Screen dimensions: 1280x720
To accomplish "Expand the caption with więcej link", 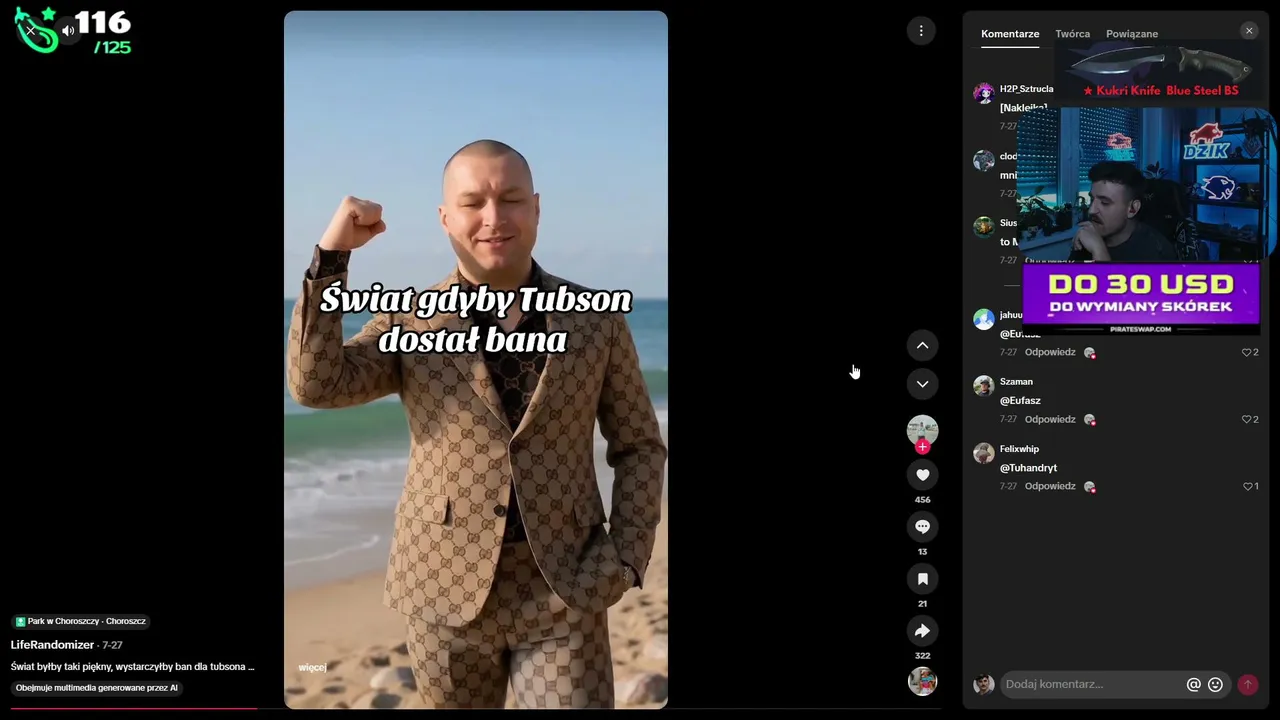I will (x=312, y=667).
